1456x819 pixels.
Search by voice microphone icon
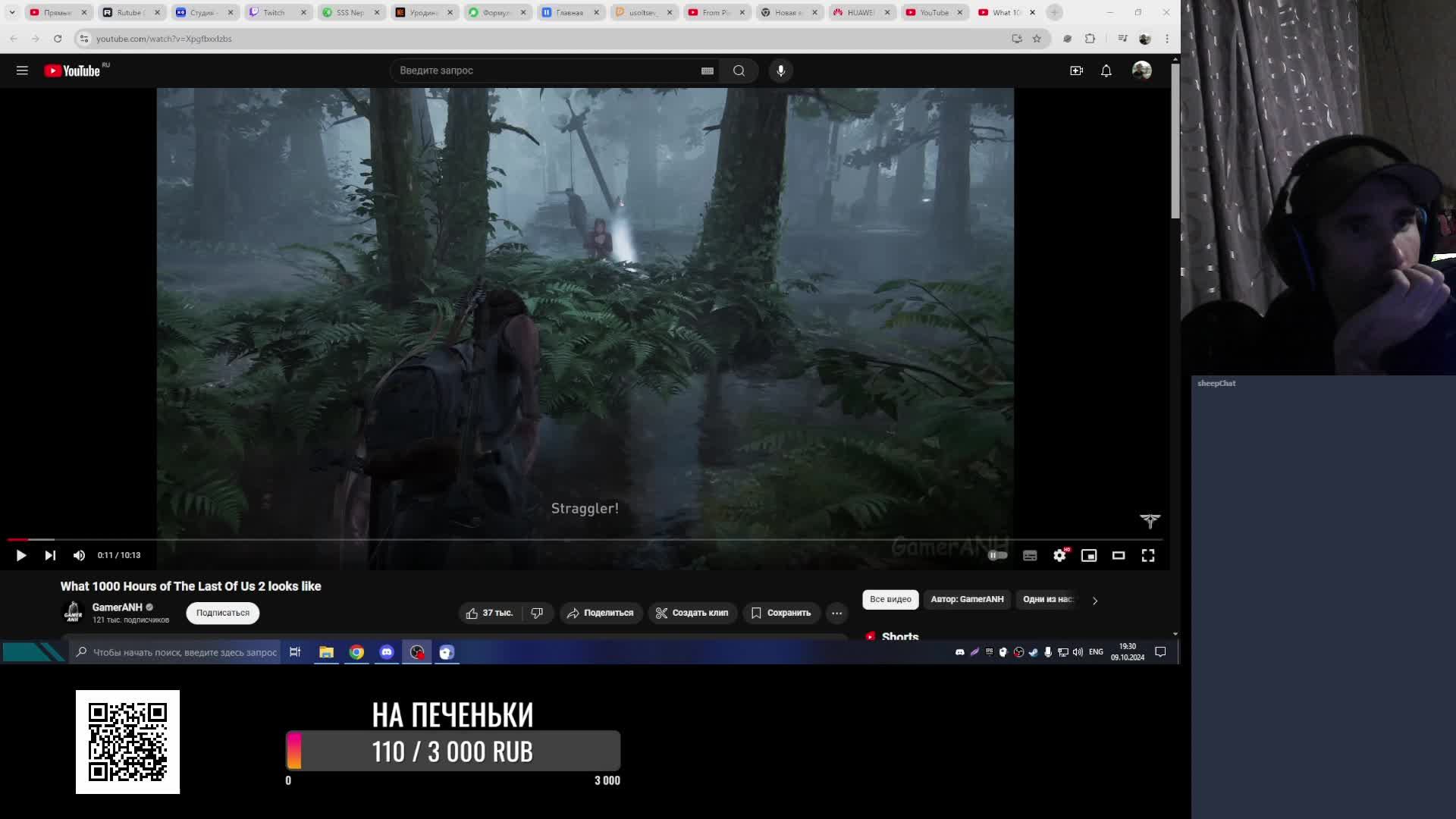780,71
